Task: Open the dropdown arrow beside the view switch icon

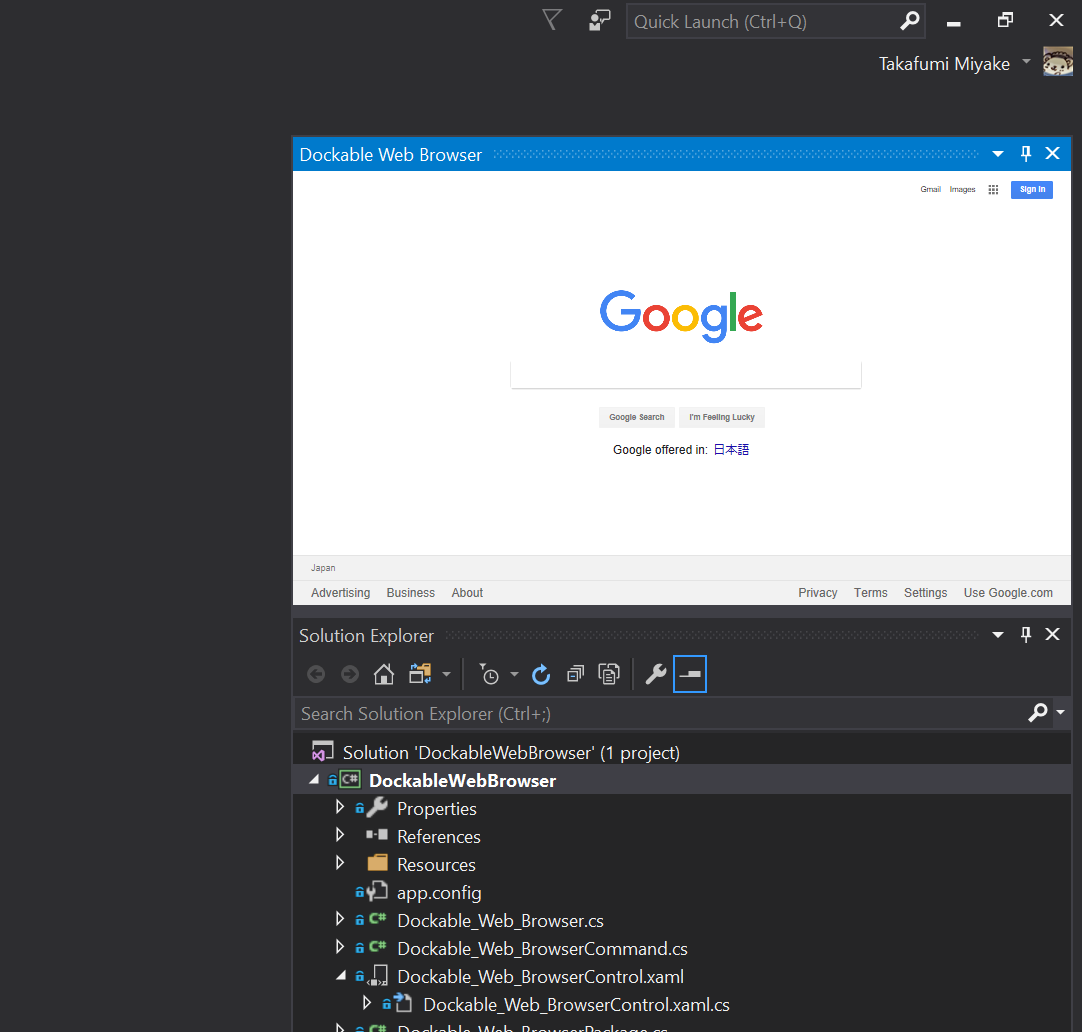Action: (x=446, y=675)
